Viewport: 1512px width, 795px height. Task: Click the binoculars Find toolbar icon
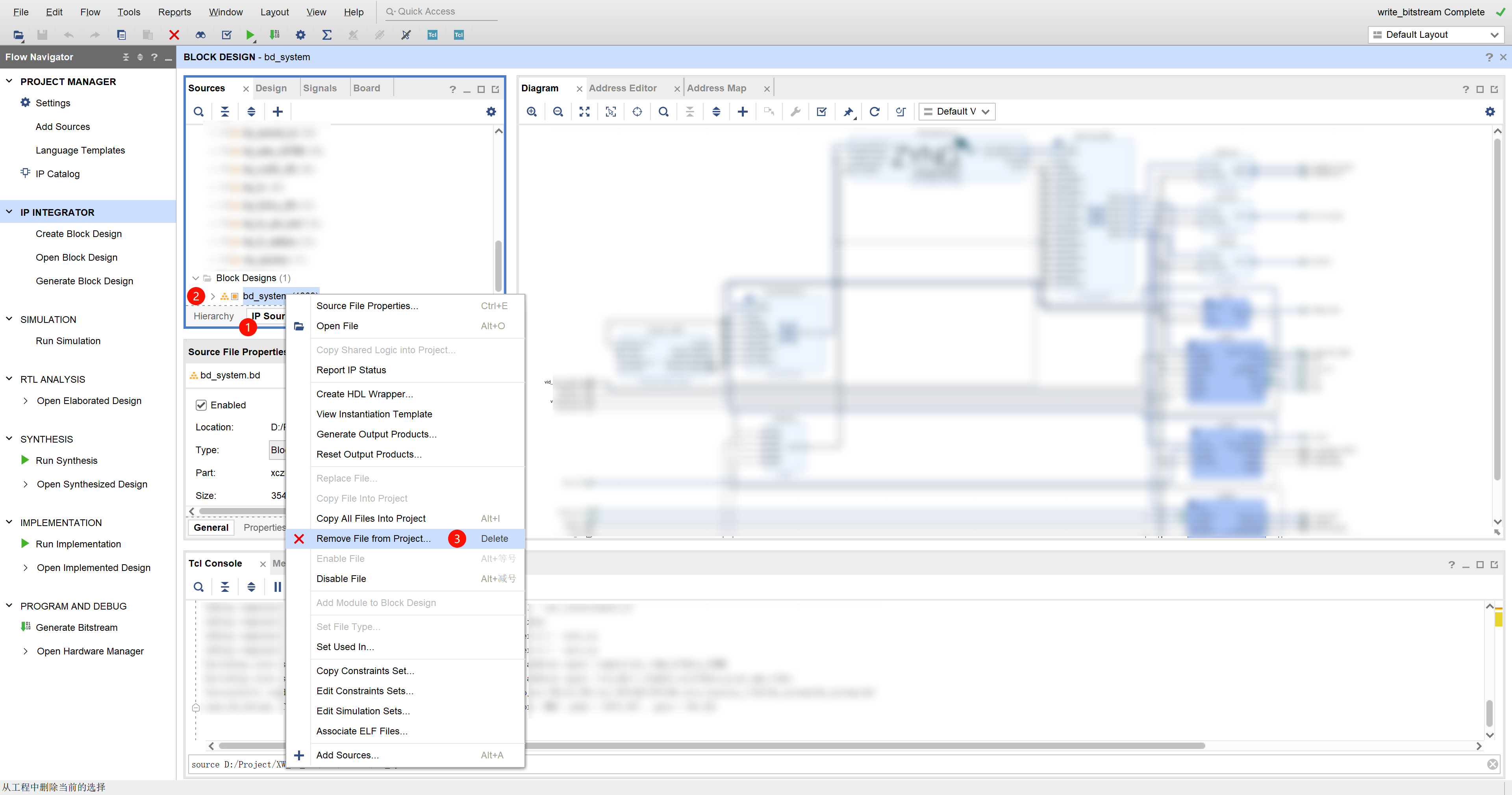(200, 35)
